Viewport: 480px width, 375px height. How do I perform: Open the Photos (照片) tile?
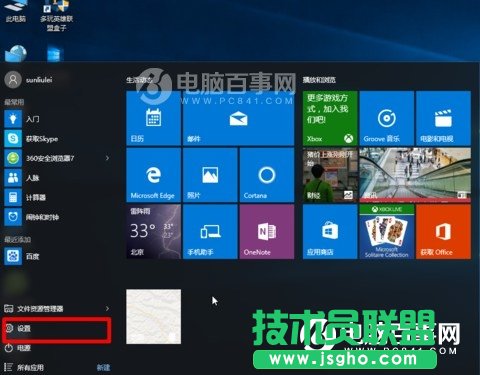pos(210,175)
